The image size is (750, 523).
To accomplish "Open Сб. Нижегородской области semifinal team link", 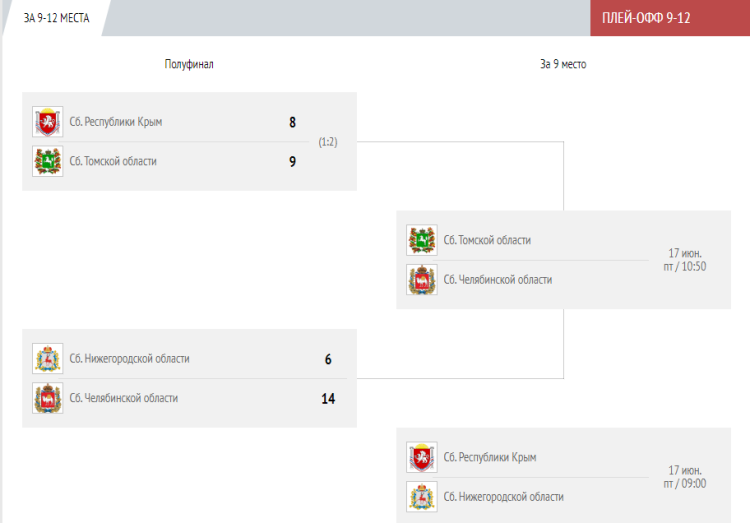I will (x=129, y=359).
